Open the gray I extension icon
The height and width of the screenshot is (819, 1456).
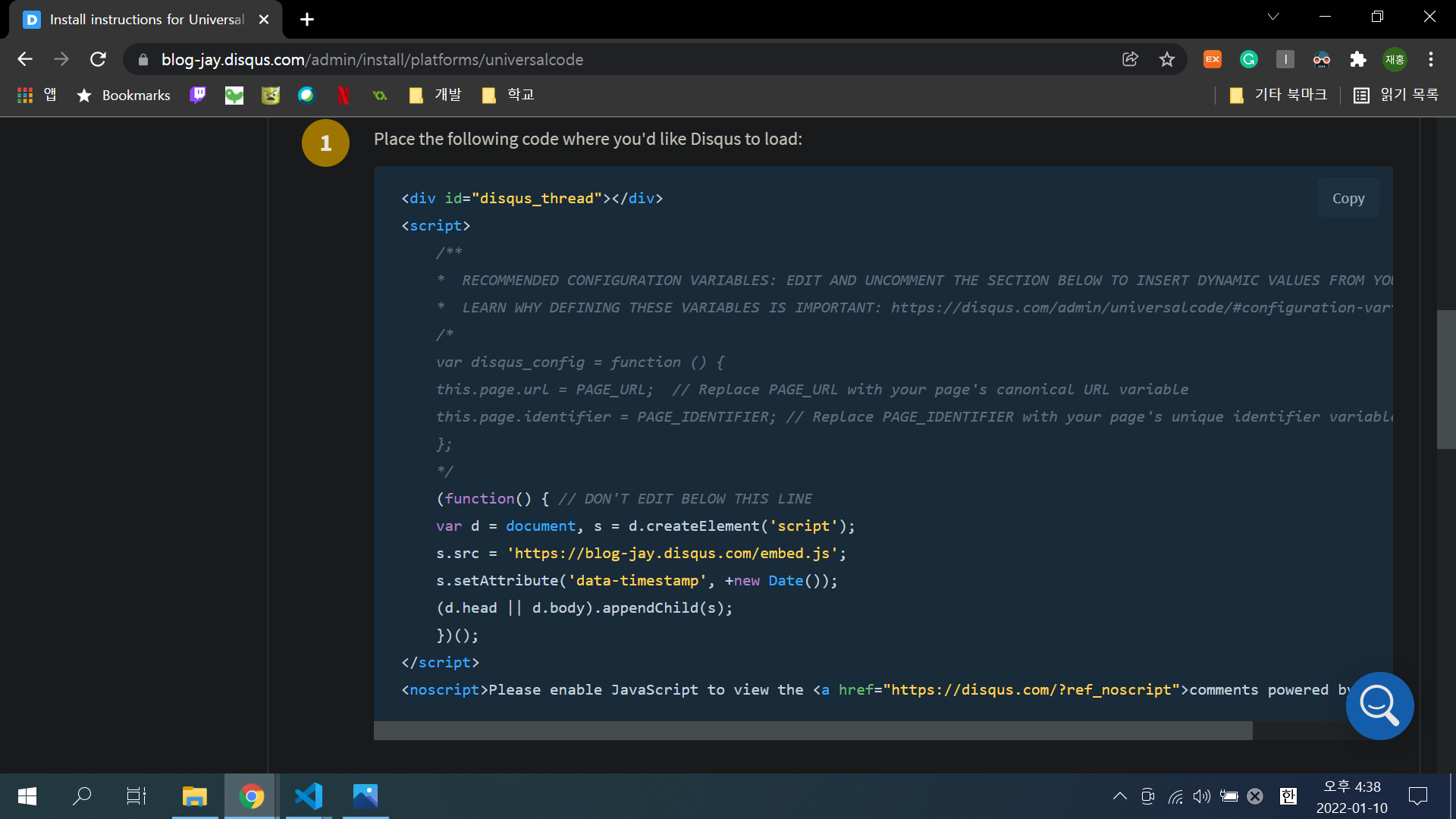click(1285, 59)
